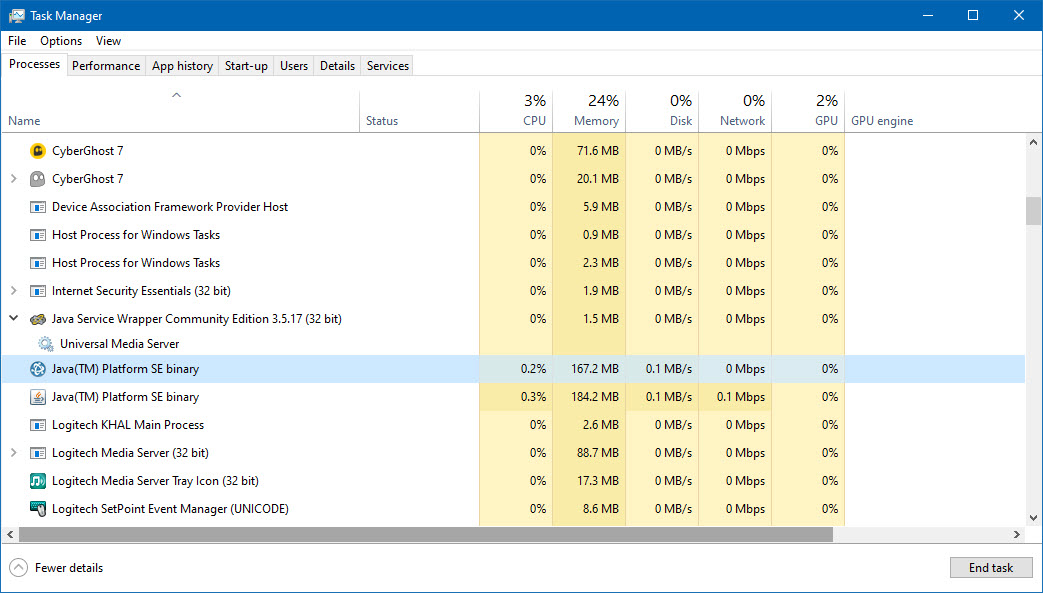
Task: Open the Services tab
Action: pos(388,66)
